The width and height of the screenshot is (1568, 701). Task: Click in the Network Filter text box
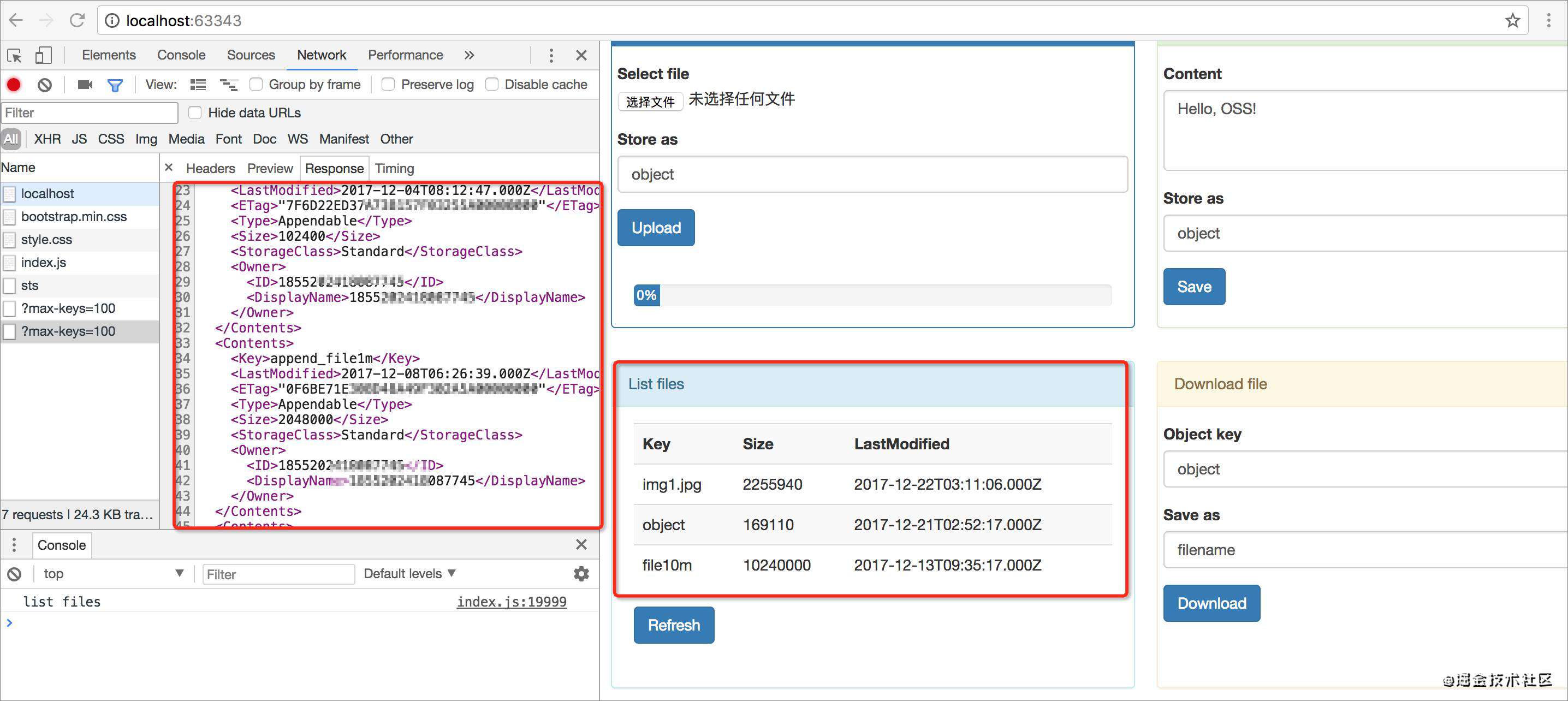click(x=90, y=112)
